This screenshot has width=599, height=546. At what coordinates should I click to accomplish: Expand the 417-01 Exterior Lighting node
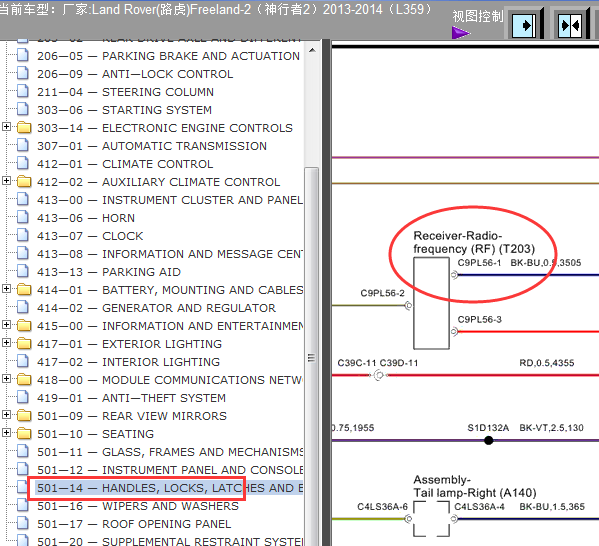[6, 342]
